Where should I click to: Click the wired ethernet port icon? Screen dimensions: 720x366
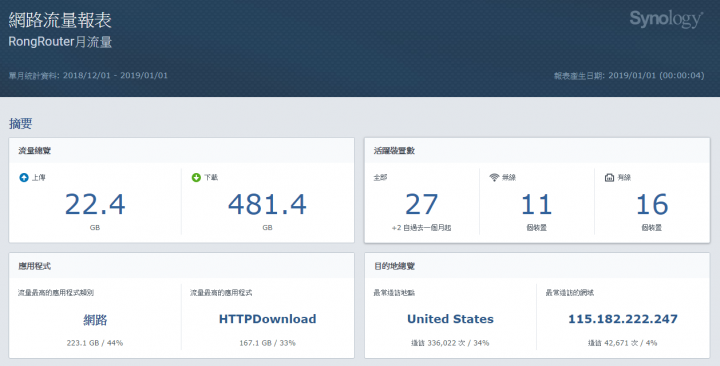[609, 177]
